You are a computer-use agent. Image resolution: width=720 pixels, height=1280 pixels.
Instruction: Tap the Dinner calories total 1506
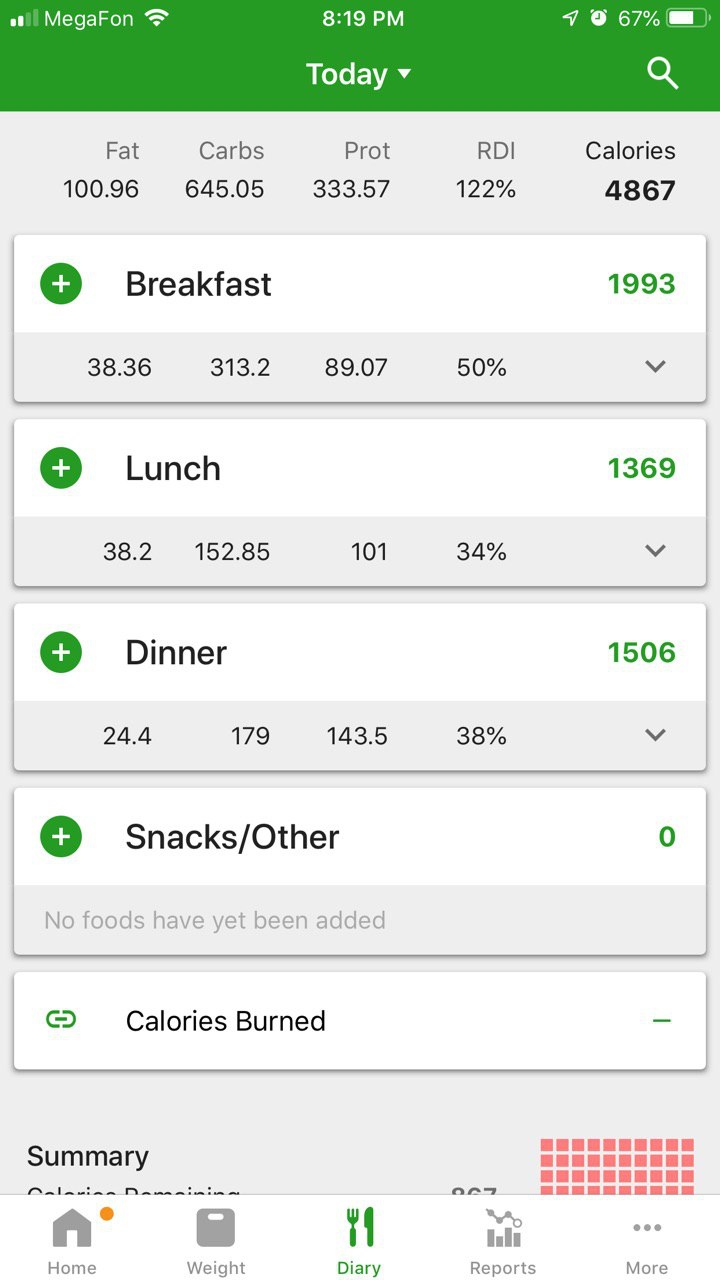tap(641, 653)
